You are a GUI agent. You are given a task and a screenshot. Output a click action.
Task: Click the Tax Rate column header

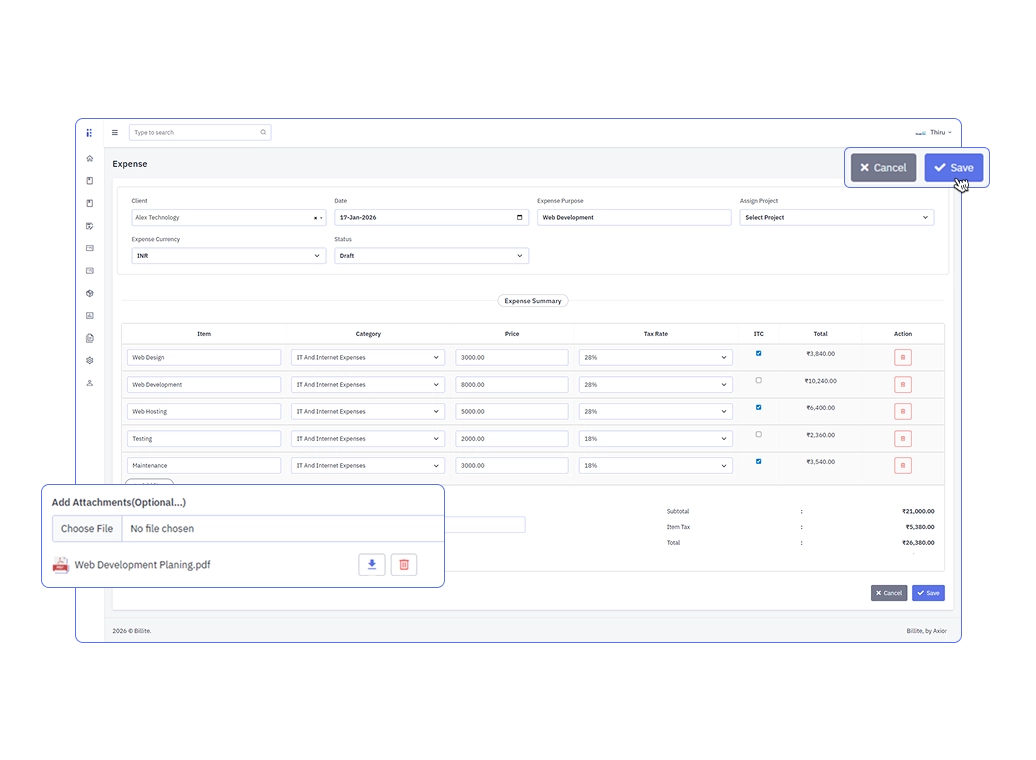point(655,334)
